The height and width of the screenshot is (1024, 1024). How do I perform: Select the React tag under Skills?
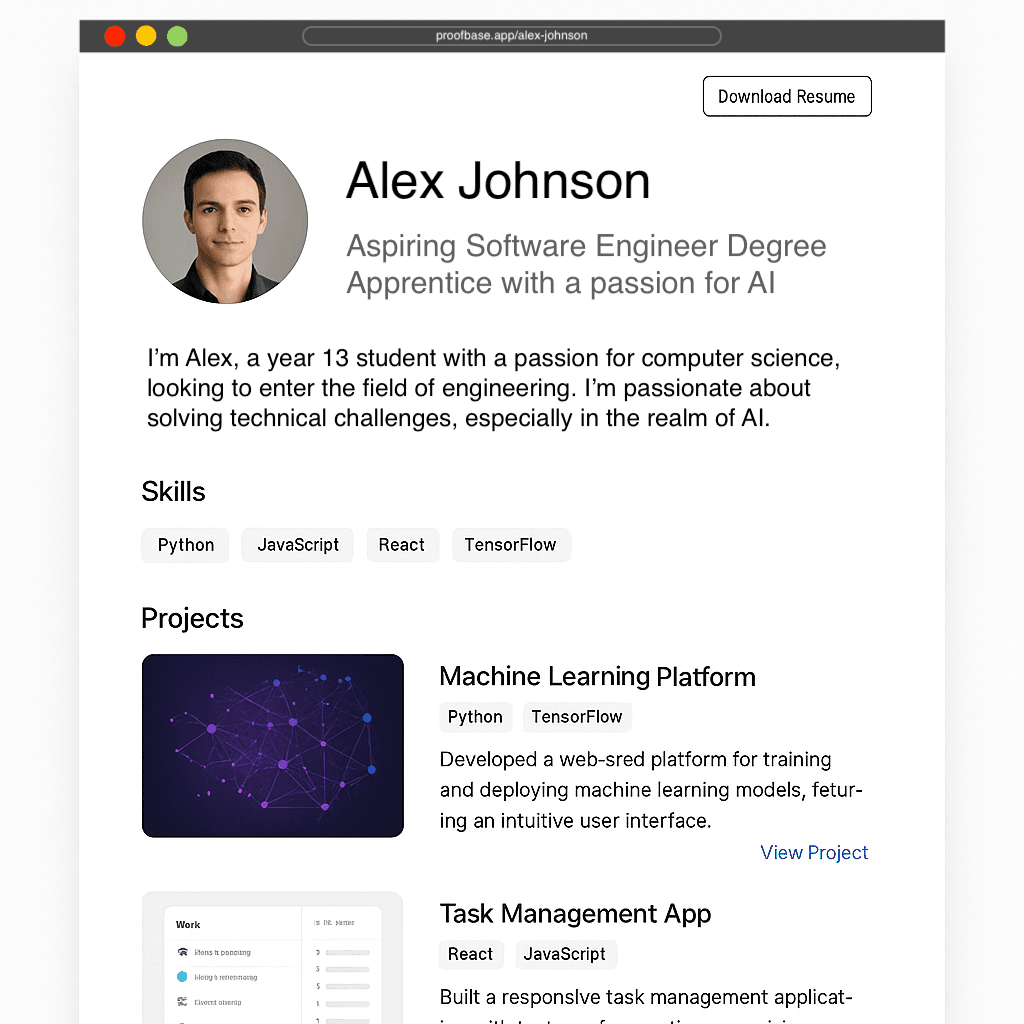click(x=402, y=545)
